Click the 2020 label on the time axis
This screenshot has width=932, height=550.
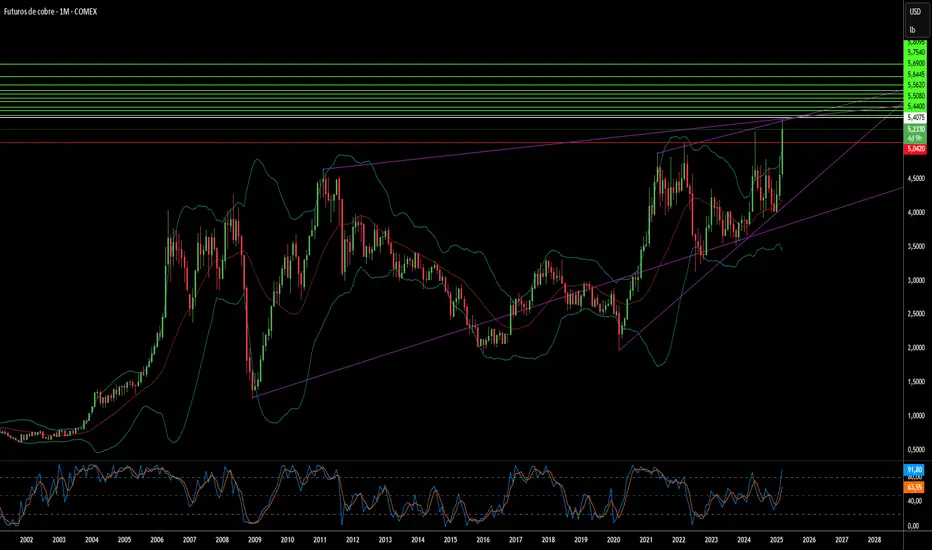[x=613, y=540]
